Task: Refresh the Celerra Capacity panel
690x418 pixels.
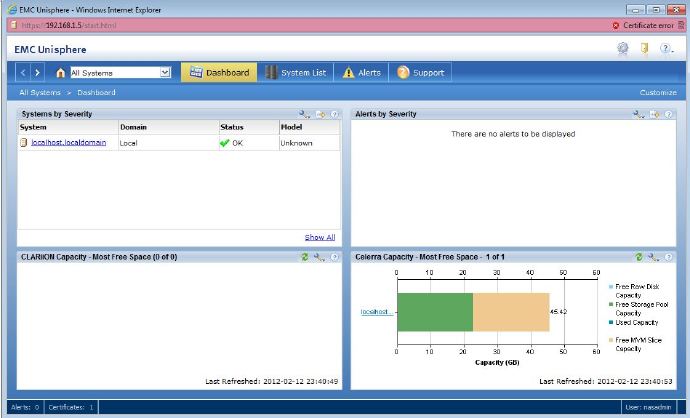Action: point(639,257)
